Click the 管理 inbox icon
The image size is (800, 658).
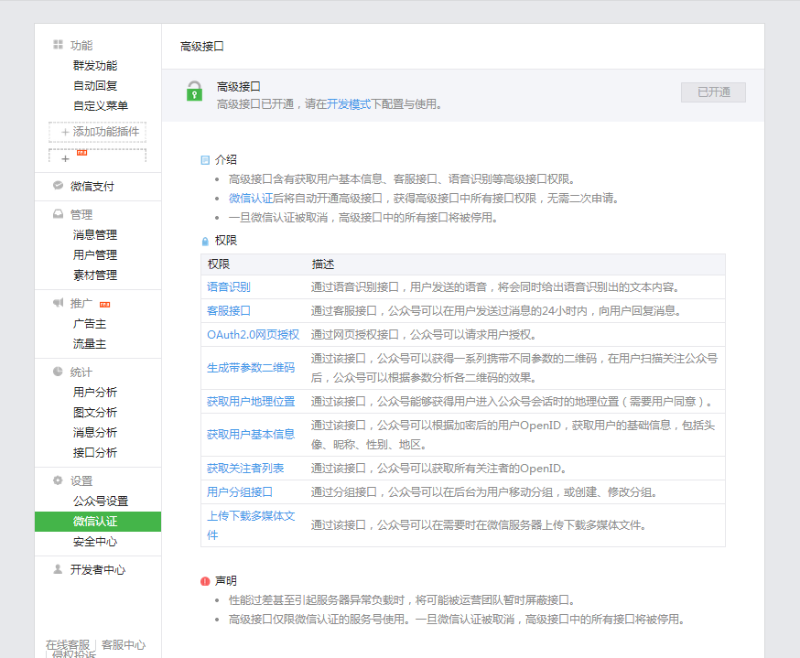point(58,214)
